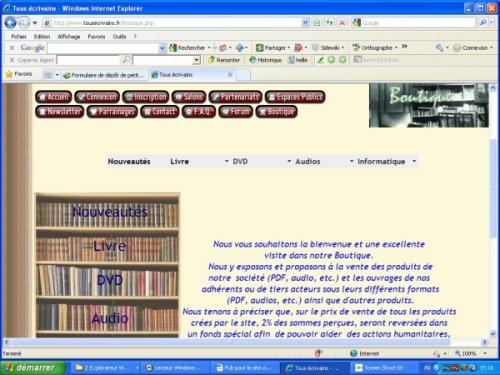
Task: Expand the Informatique category dropdown
Action: point(414,161)
